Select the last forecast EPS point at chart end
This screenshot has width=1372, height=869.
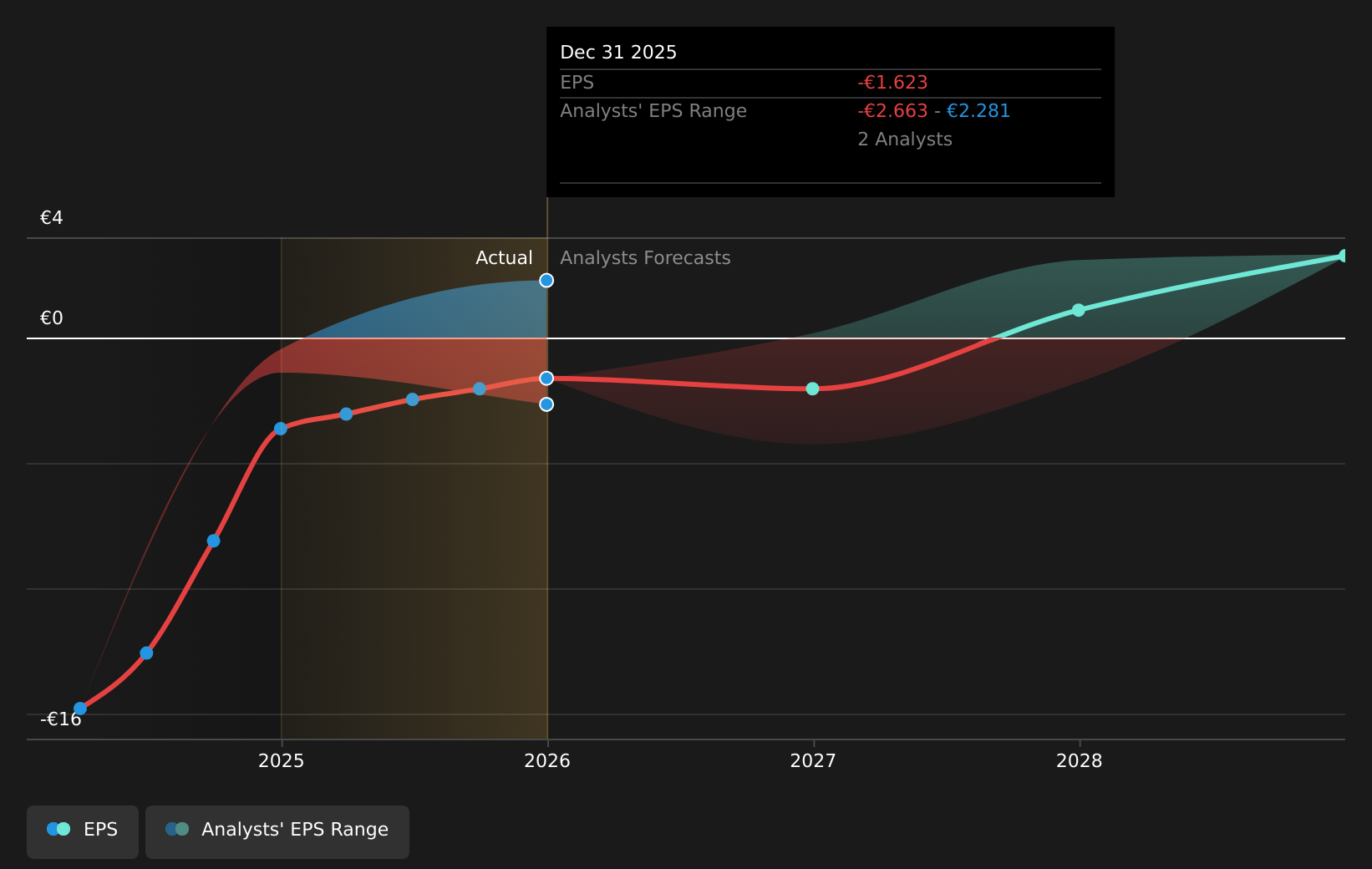(1344, 256)
